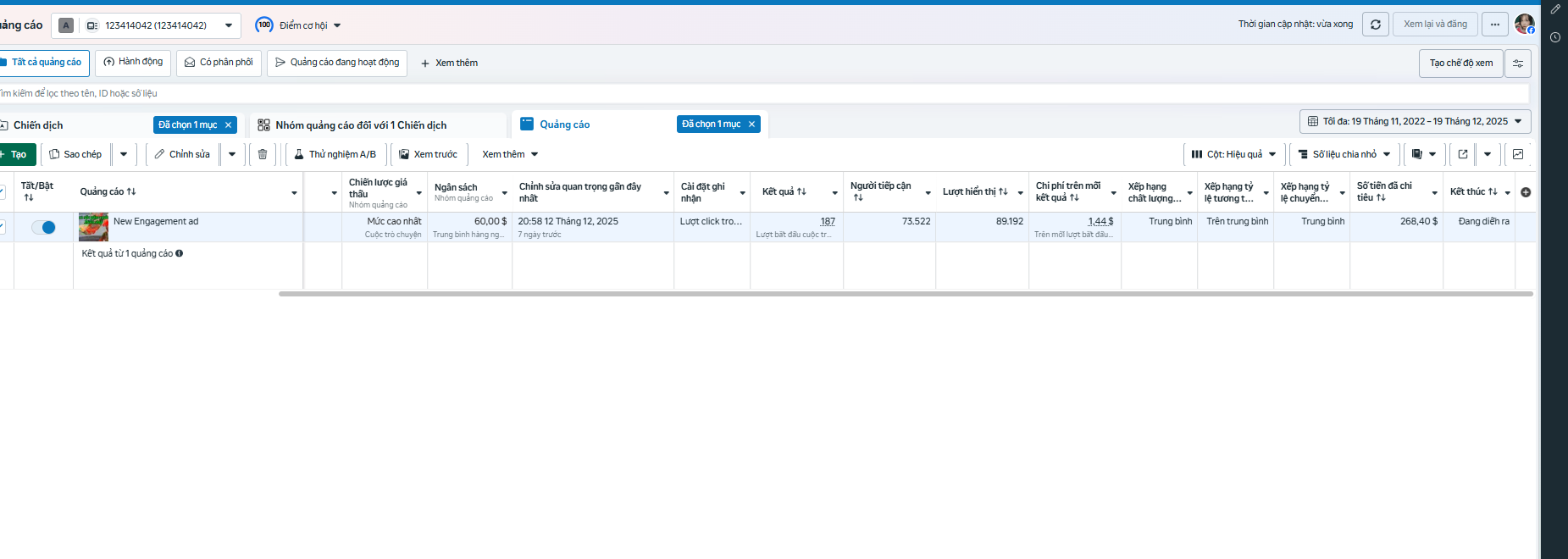1568x559 pixels.
Task: Open the charts view icon
Action: pyautogui.click(x=1518, y=154)
